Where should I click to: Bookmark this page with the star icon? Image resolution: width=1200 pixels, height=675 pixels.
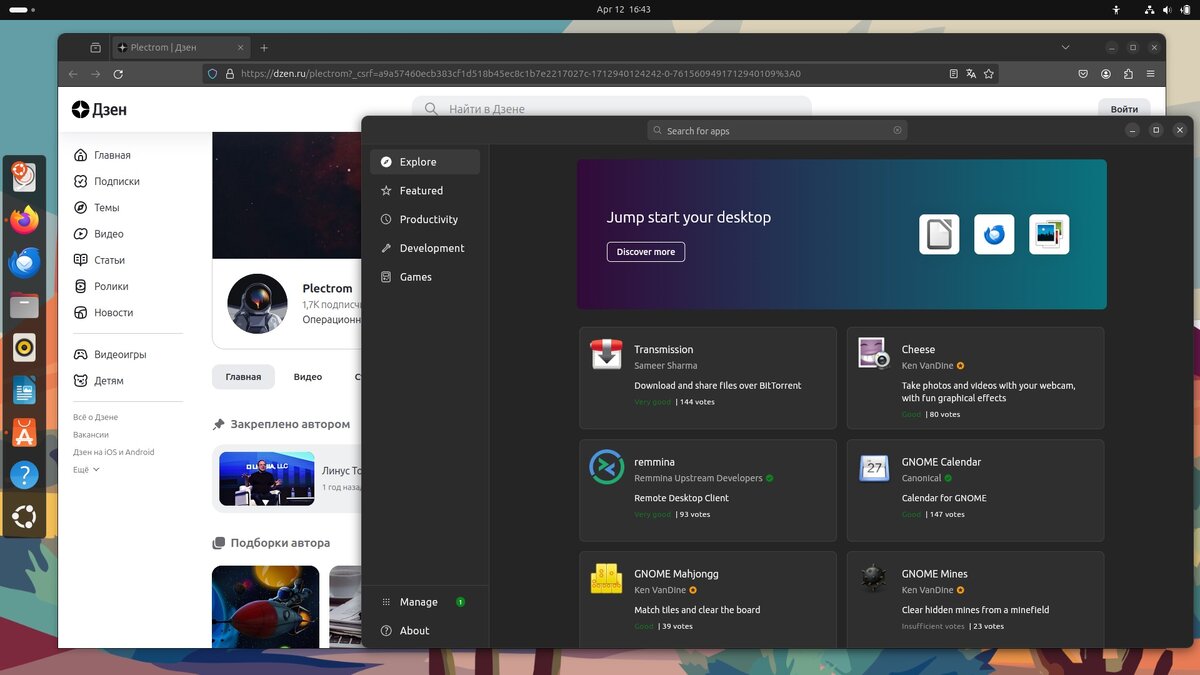point(989,74)
